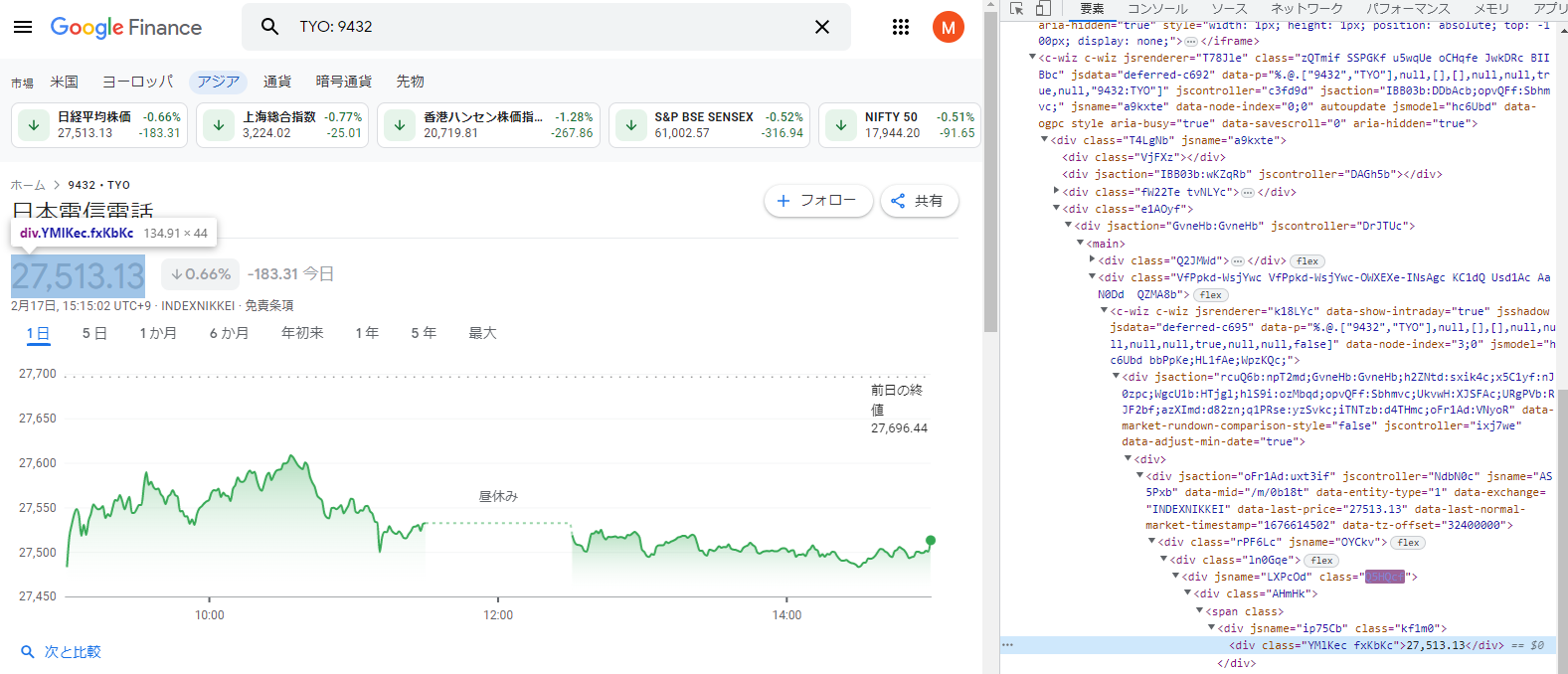Screen dimensions: 1568x674
Task: Click the Google Finance logo
Action: coord(126,27)
